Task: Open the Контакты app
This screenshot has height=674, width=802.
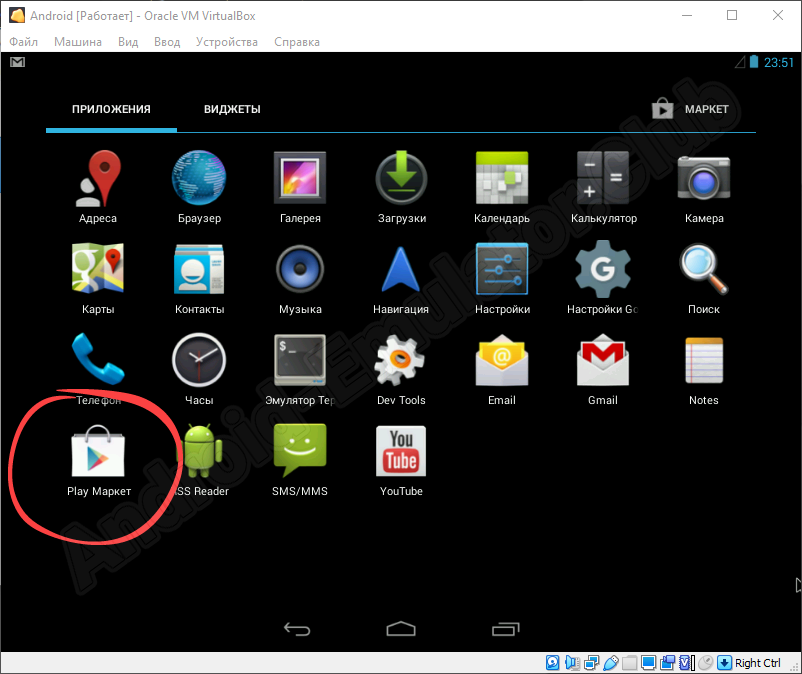Action: click(199, 278)
